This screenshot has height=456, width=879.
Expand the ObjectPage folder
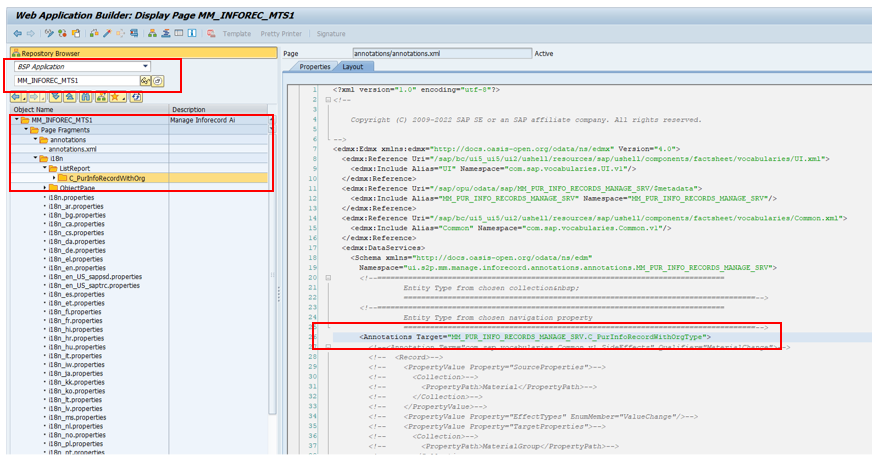click(45, 187)
